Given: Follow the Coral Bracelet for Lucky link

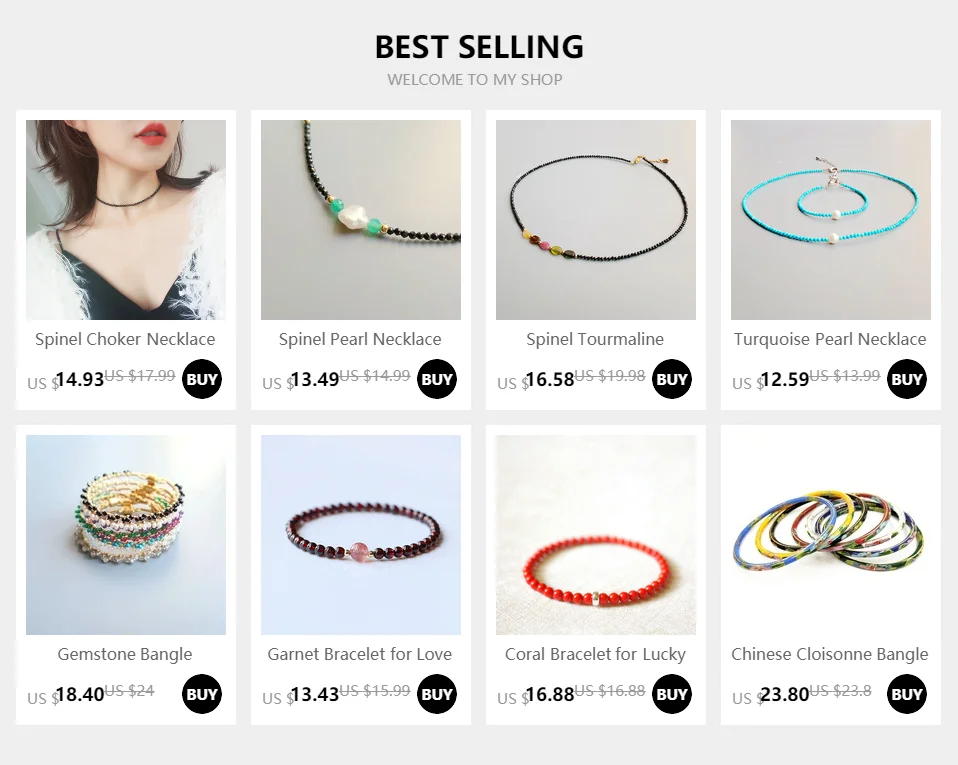Looking at the screenshot, I should pyautogui.click(x=595, y=654).
